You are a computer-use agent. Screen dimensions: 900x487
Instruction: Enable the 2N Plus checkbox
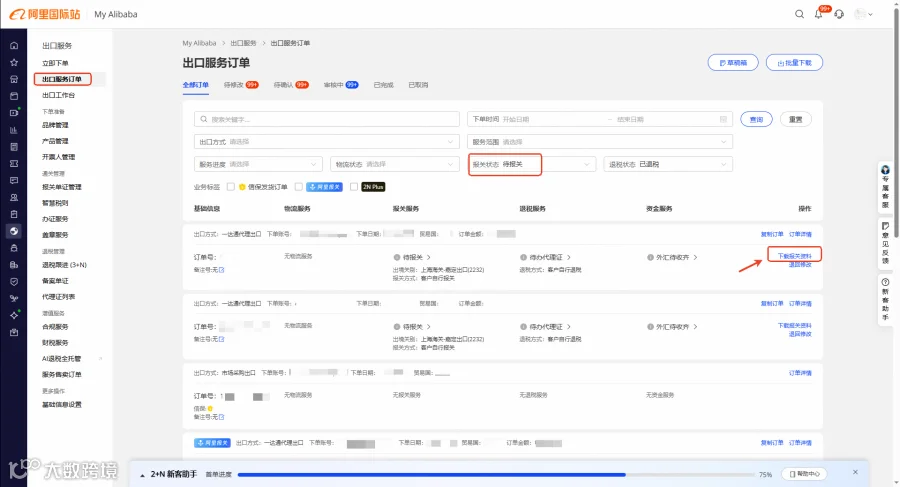tap(354, 187)
